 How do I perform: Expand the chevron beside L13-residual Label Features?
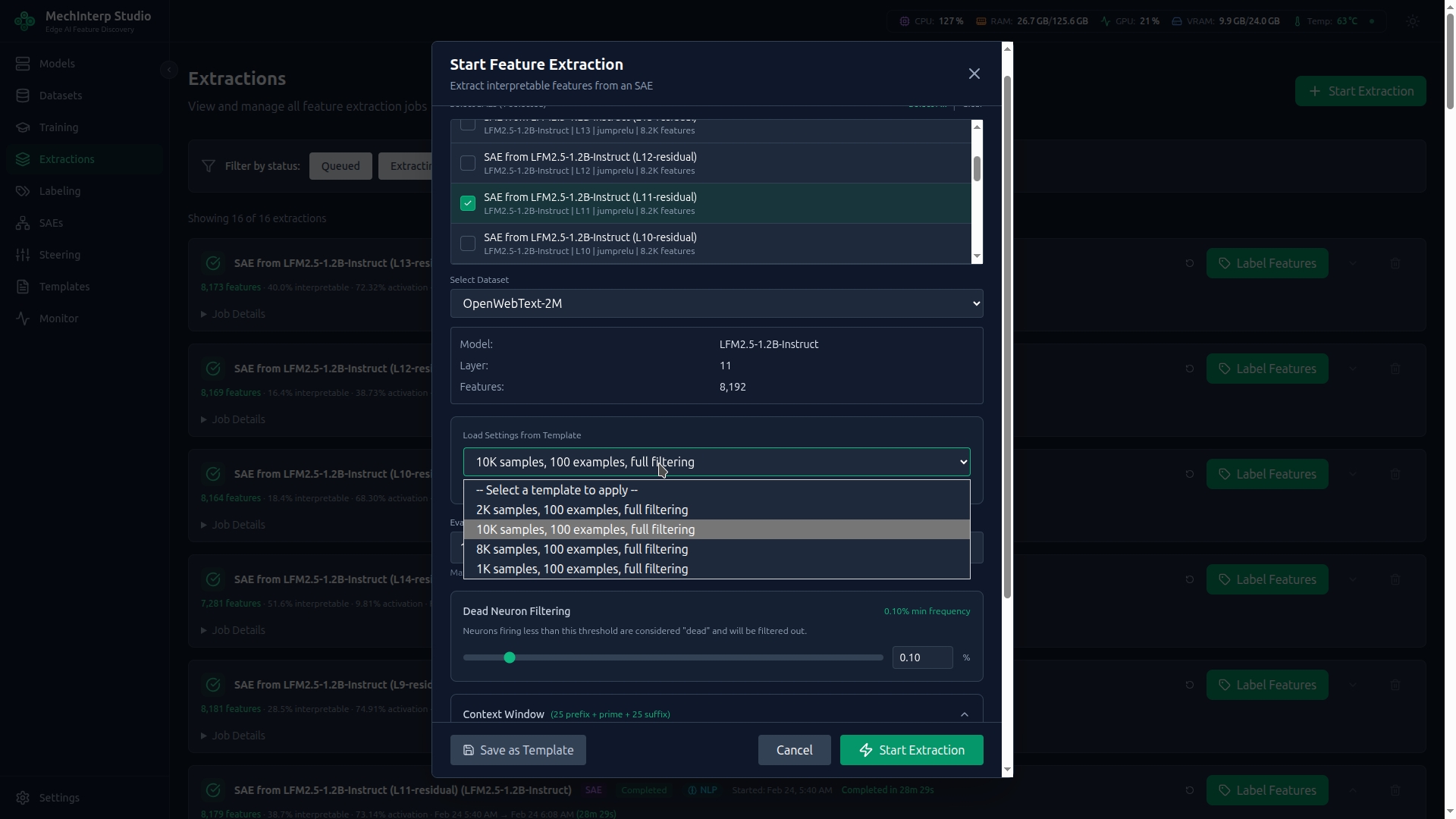[x=1353, y=263]
